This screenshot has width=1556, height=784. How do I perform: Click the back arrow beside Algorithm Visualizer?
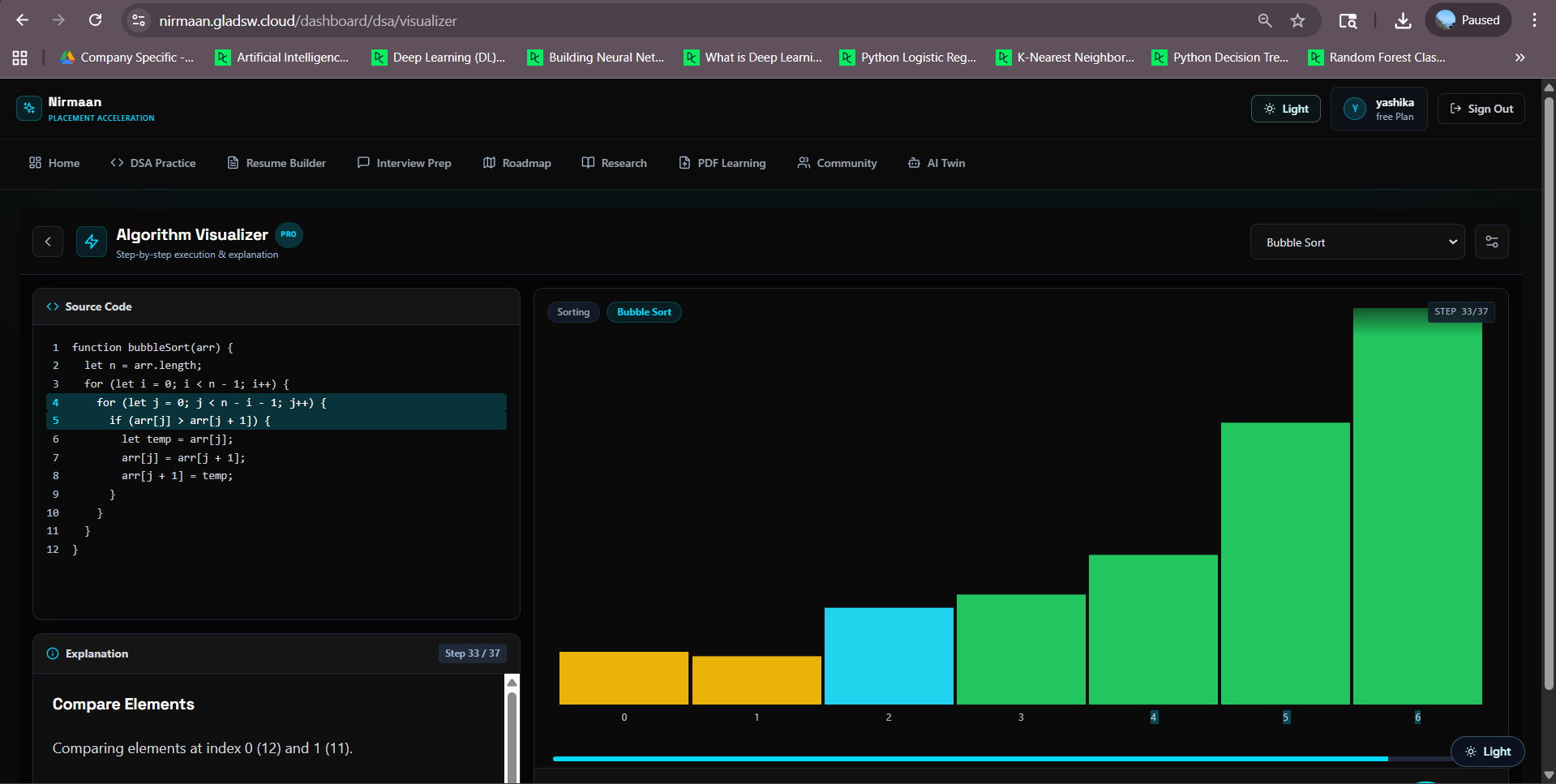click(x=48, y=242)
